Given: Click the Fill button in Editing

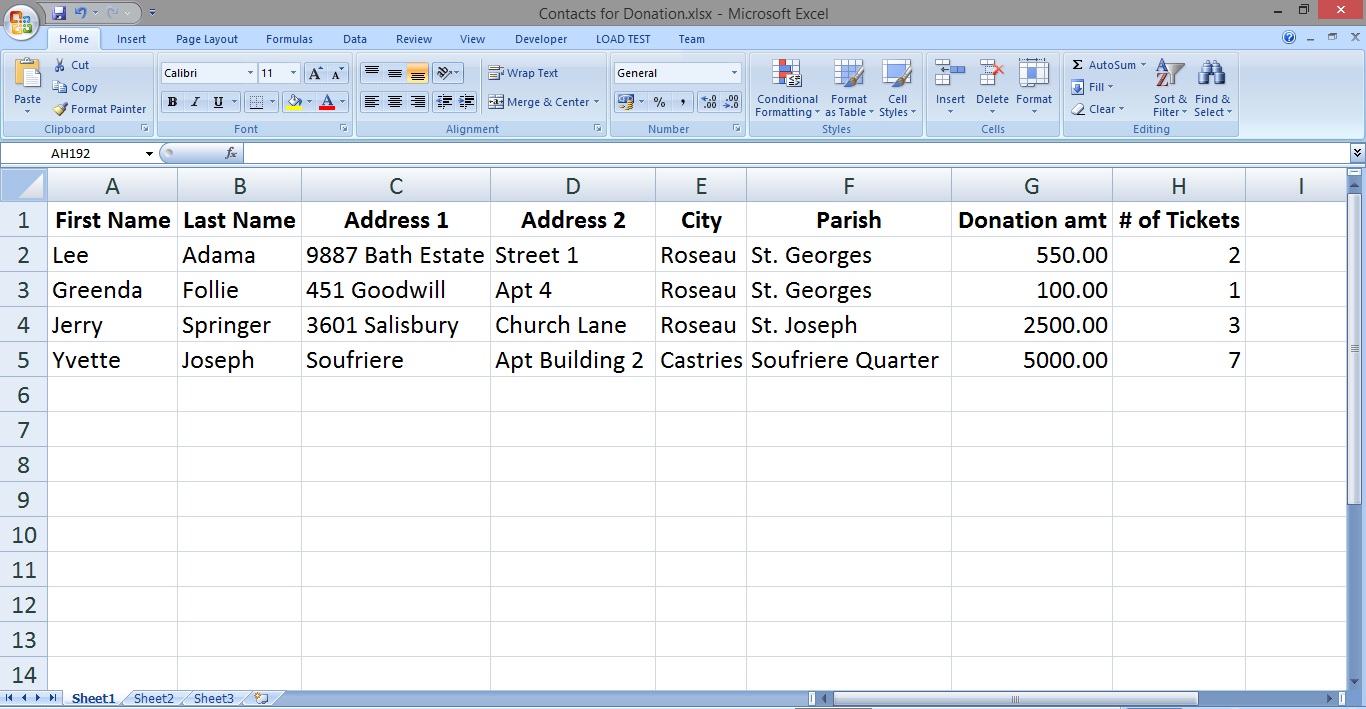Looking at the screenshot, I should click(x=1092, y=87).
